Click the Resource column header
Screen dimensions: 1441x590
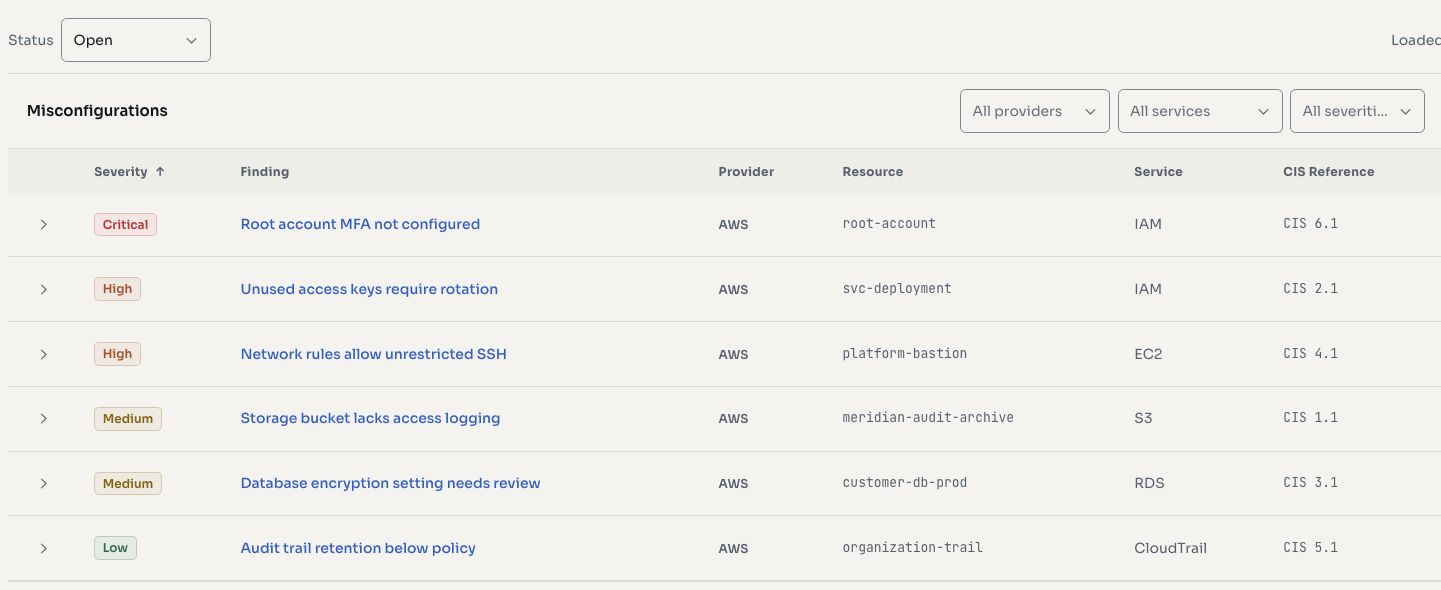[873, 172]
